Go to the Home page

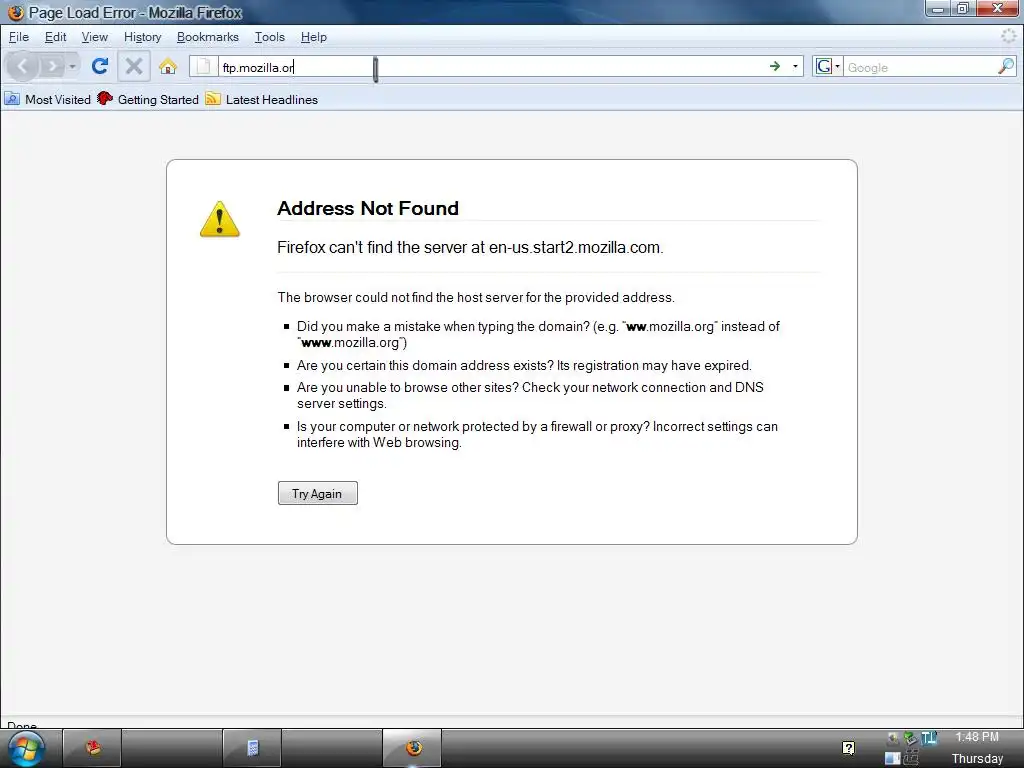(x=168, y=66)
